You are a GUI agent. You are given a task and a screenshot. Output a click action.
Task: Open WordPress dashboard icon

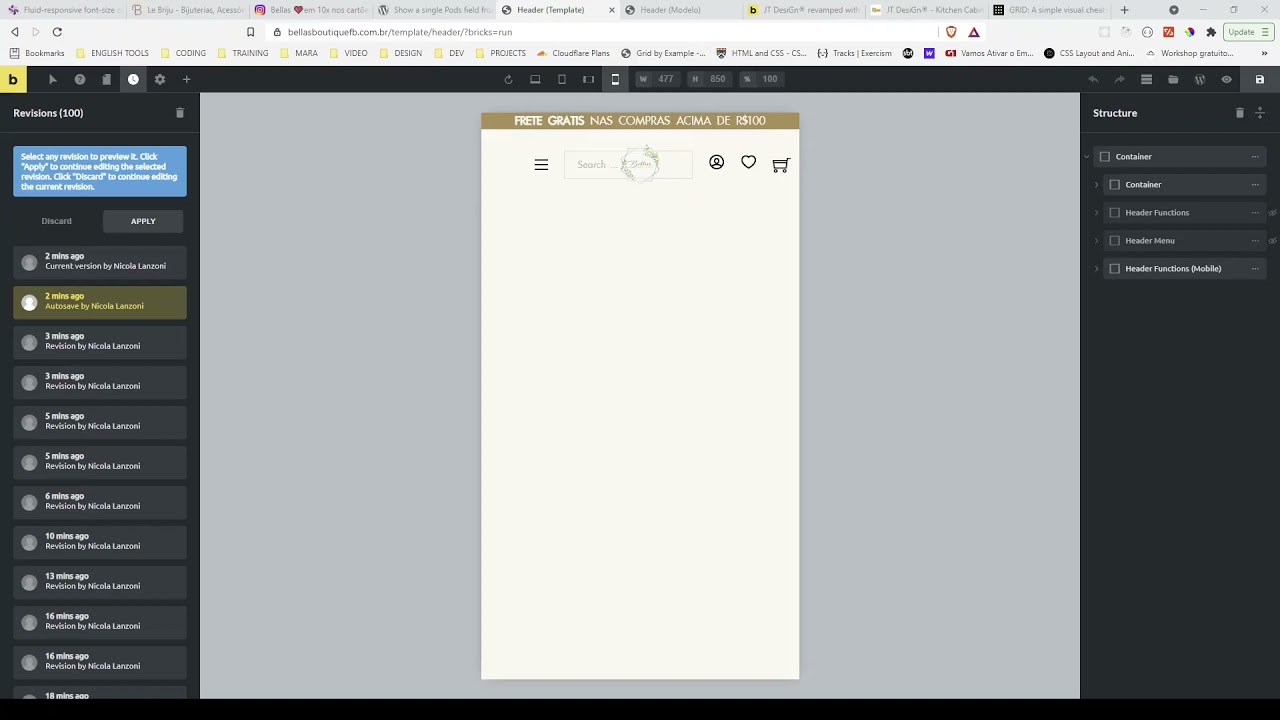1200,79
